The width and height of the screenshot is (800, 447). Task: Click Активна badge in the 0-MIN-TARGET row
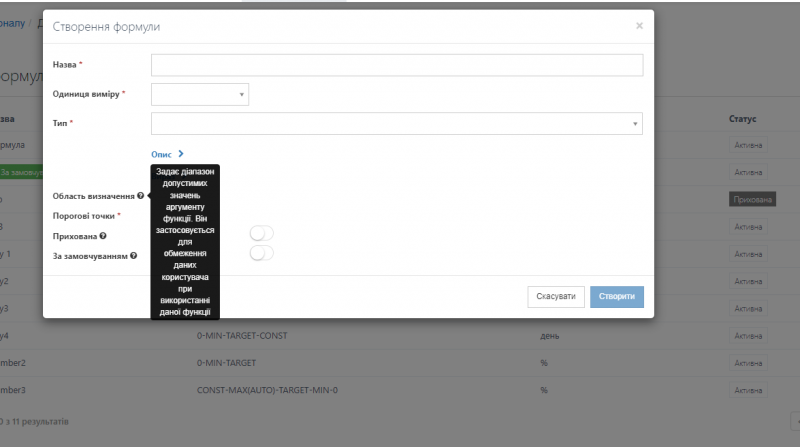coord(748,363)
